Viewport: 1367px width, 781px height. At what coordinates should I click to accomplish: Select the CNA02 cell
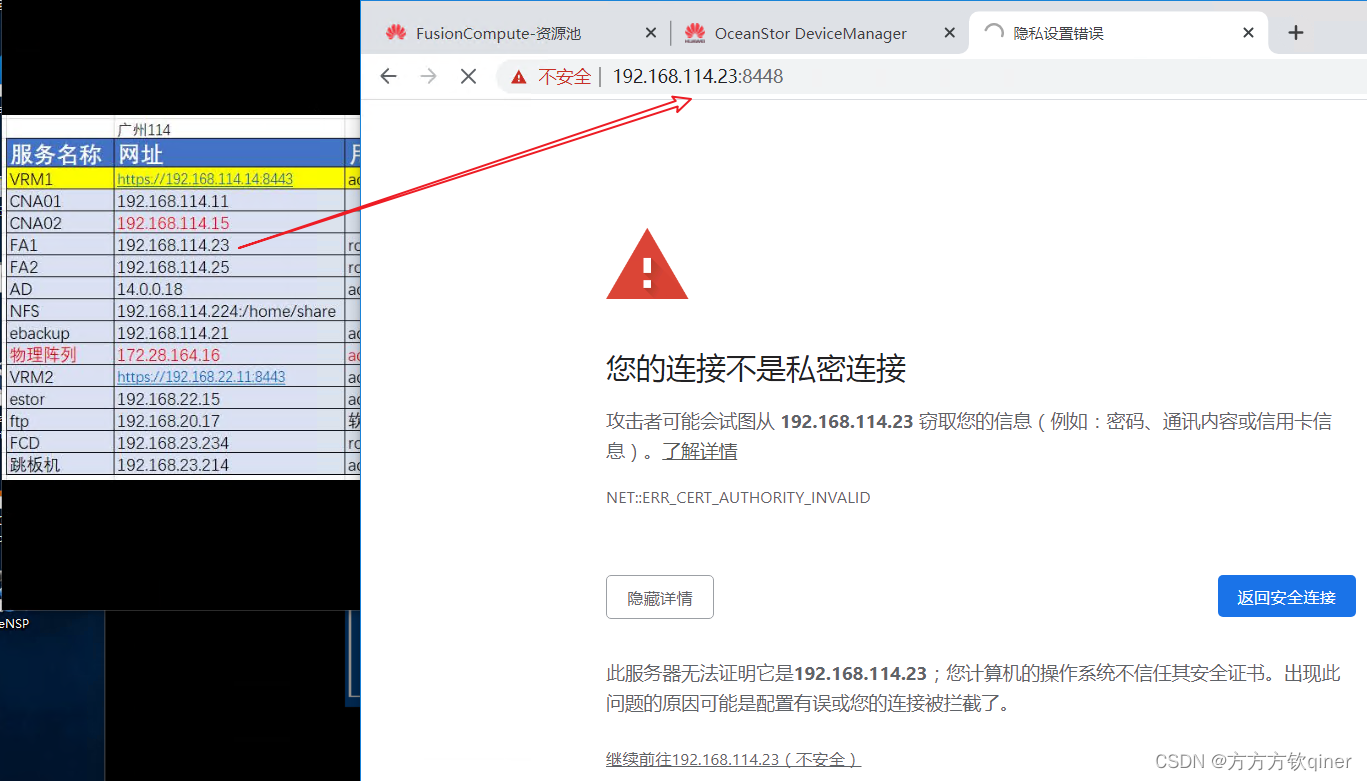(x=59, y=223)
